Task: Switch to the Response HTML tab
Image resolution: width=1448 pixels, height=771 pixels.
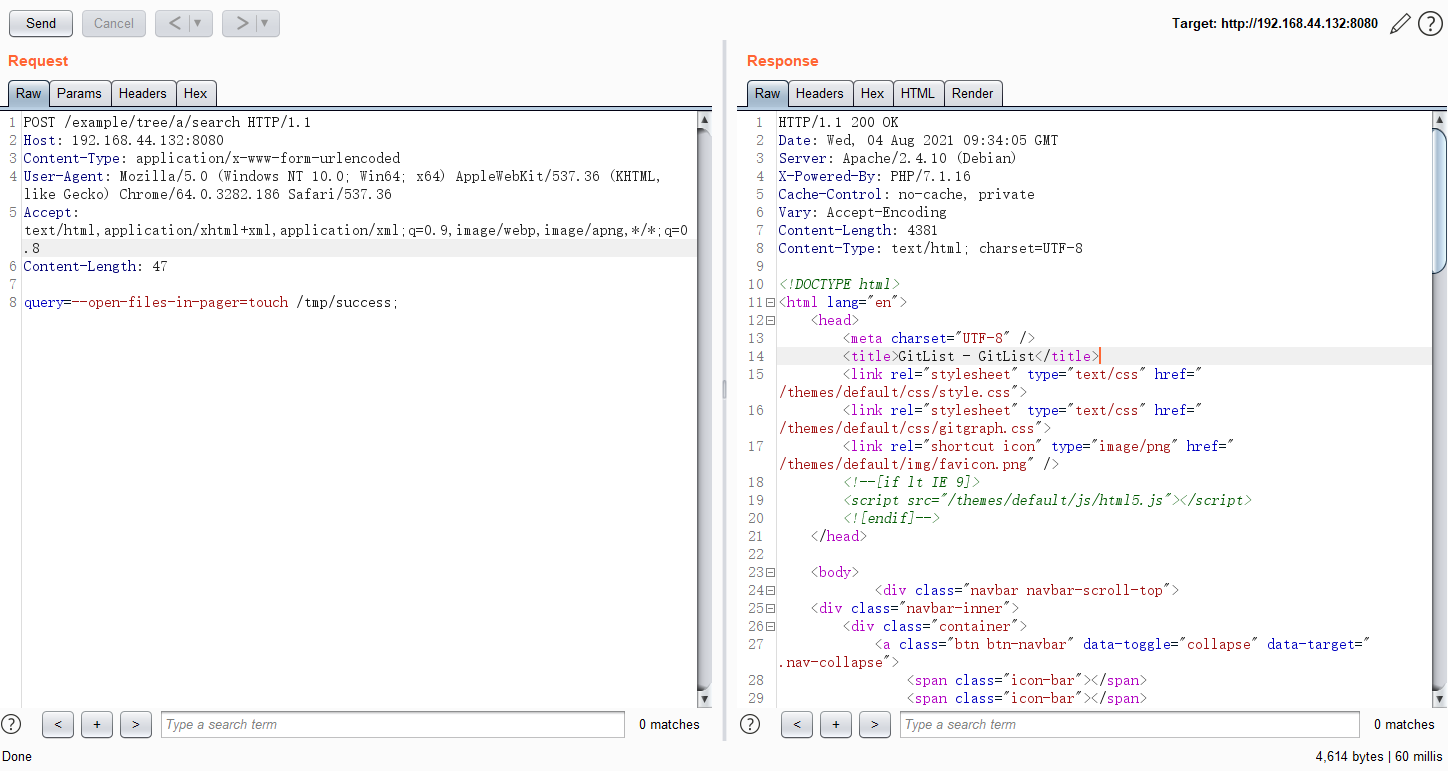Action: point(918,93)
